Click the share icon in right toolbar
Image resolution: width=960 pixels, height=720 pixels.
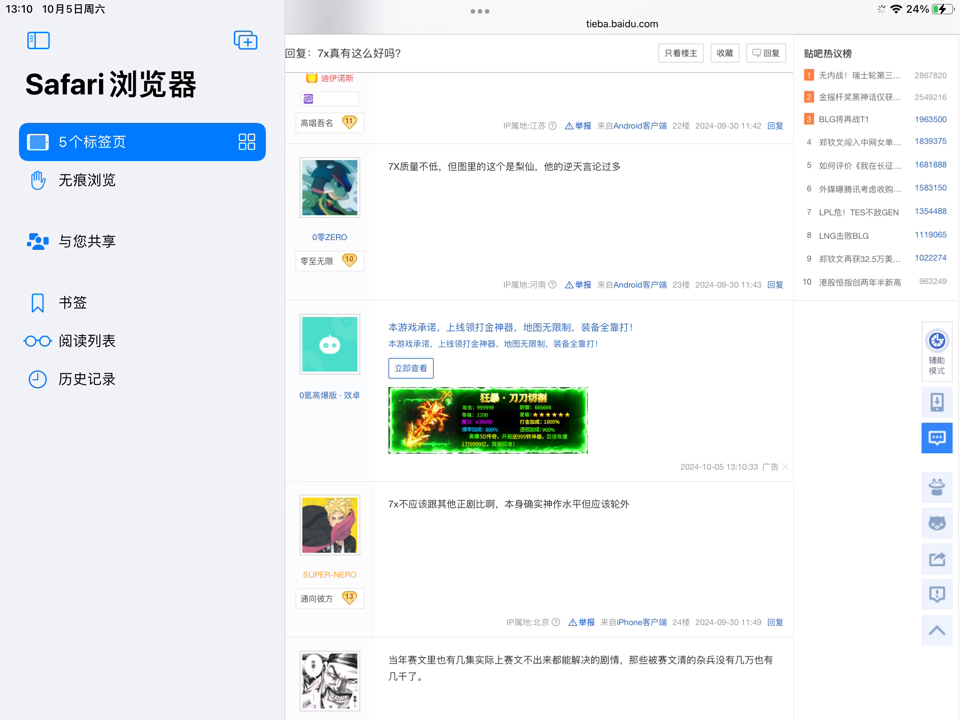(937, 559)
